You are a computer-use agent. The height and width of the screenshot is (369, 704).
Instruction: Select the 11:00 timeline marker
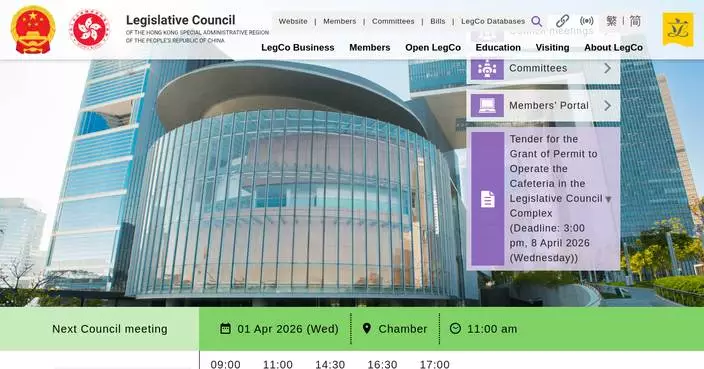click(x=277, y=364)
